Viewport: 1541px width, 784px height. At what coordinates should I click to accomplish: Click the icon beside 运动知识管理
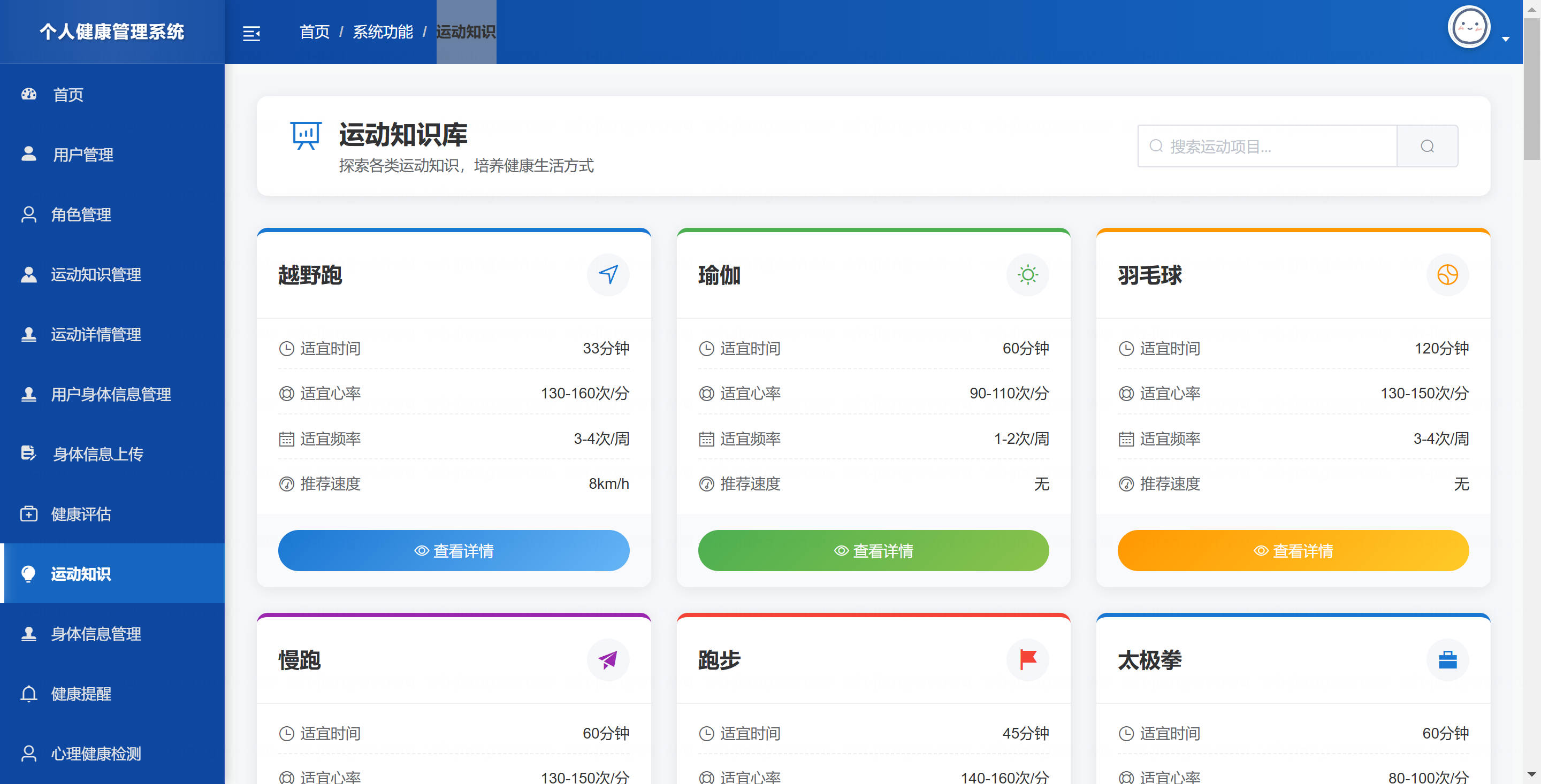[29, 274]
